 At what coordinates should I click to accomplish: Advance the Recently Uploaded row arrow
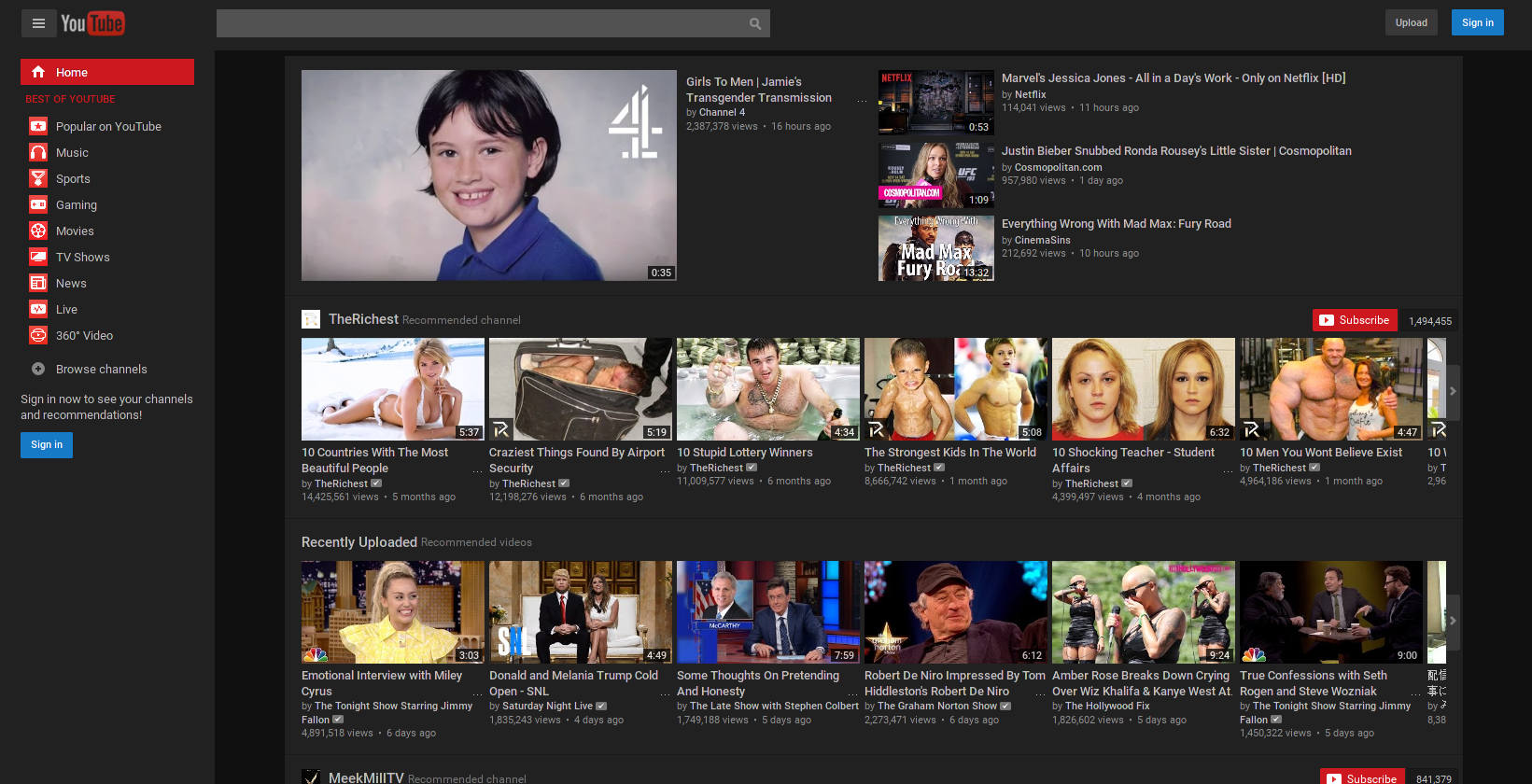pyautogui.click(x=1453, y=620)
